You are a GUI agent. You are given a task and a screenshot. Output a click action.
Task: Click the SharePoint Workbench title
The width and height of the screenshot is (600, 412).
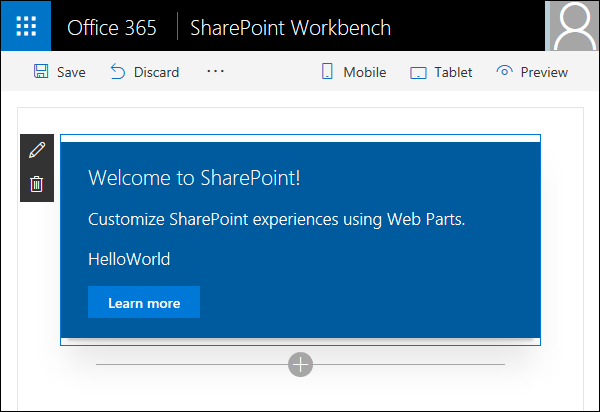[x=290, y=28]
